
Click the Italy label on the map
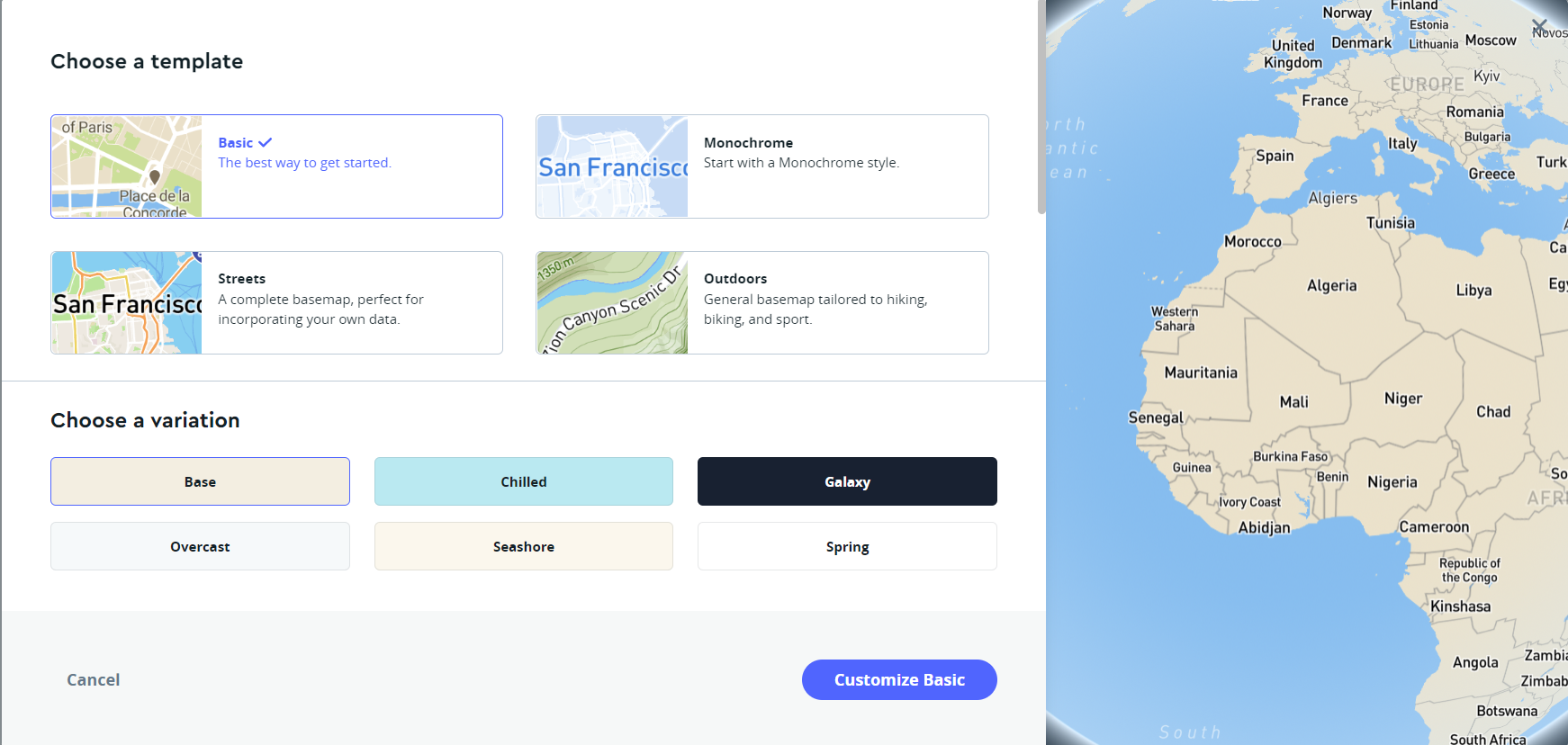(x=1402, y=143)
